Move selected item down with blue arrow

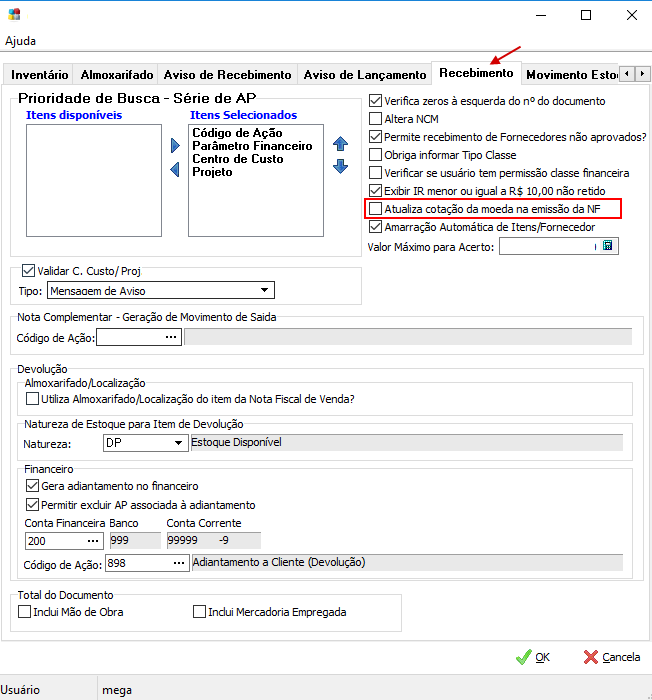point(340,167)
